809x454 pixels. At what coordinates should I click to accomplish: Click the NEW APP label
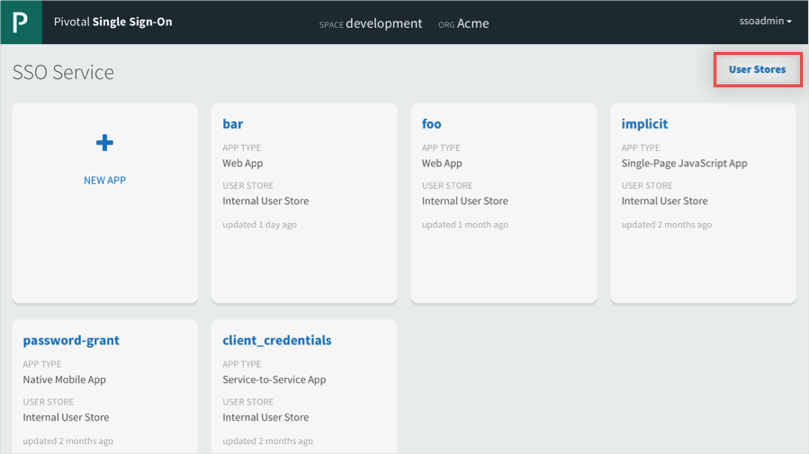(x=104, y=181)
